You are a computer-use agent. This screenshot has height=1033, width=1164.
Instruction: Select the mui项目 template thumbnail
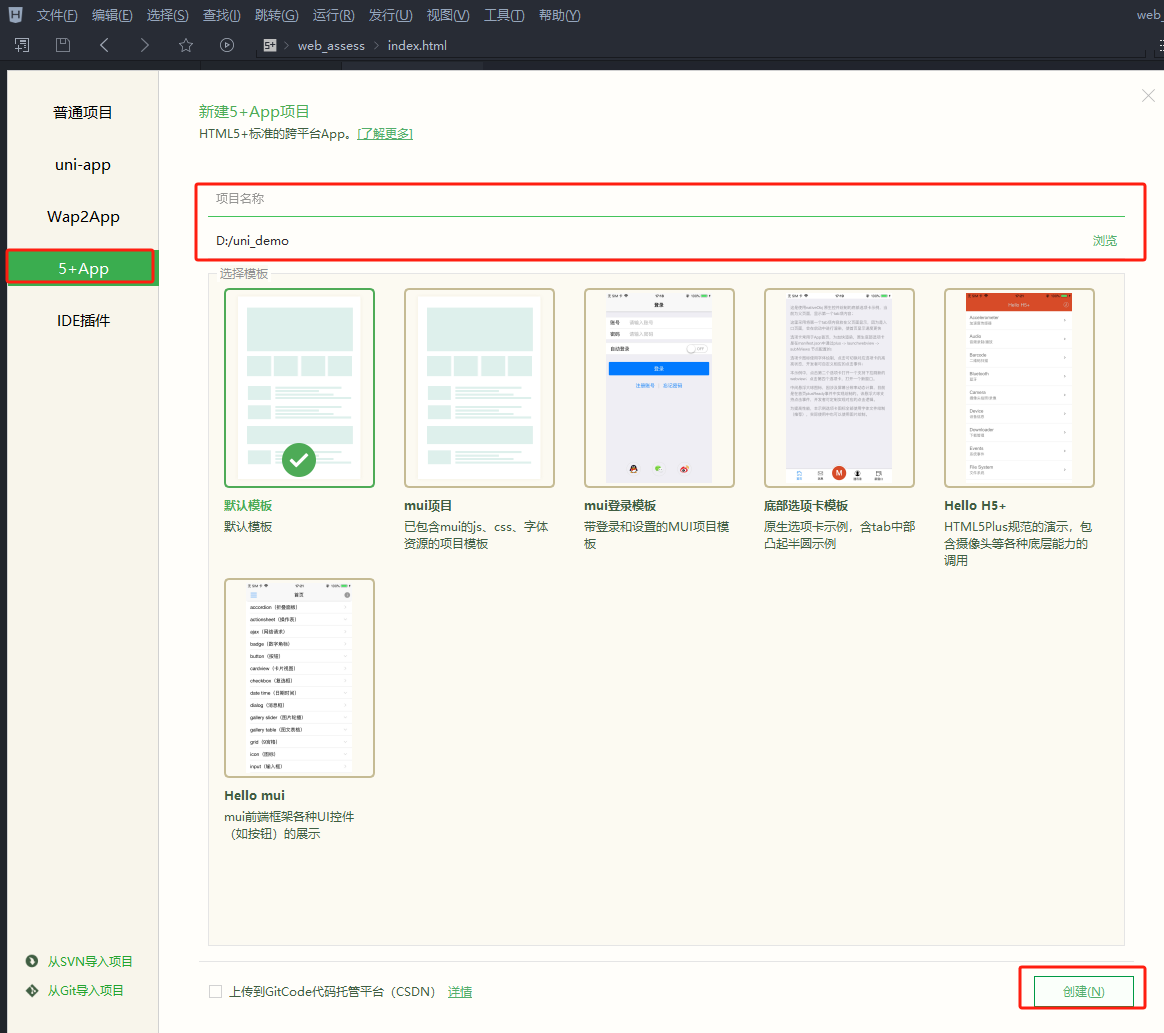480,388
